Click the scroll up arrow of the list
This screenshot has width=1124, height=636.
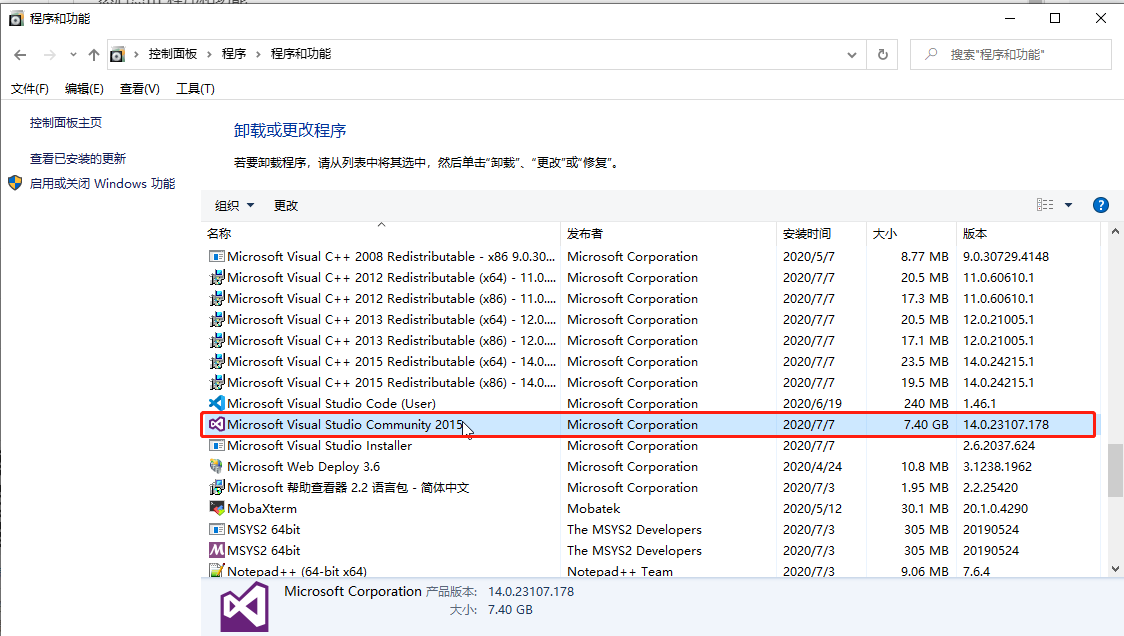click(1115, 232)
